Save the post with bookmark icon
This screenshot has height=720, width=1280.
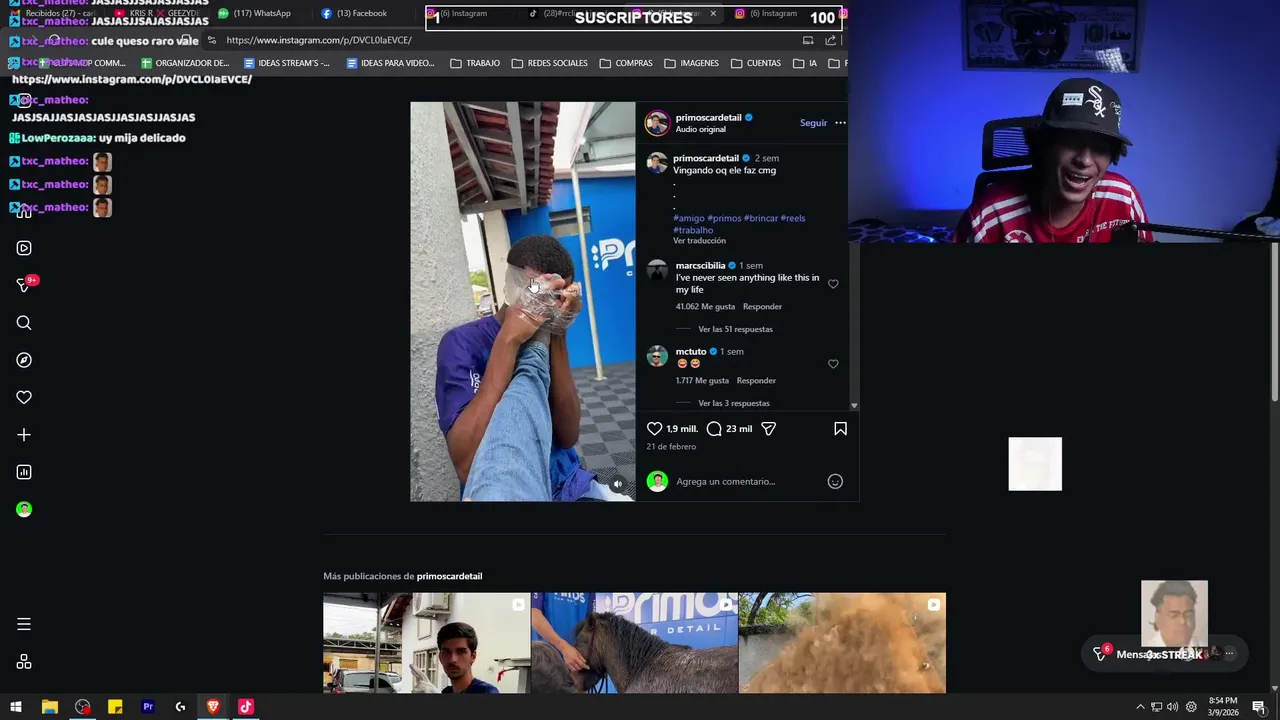pos(840,428)
